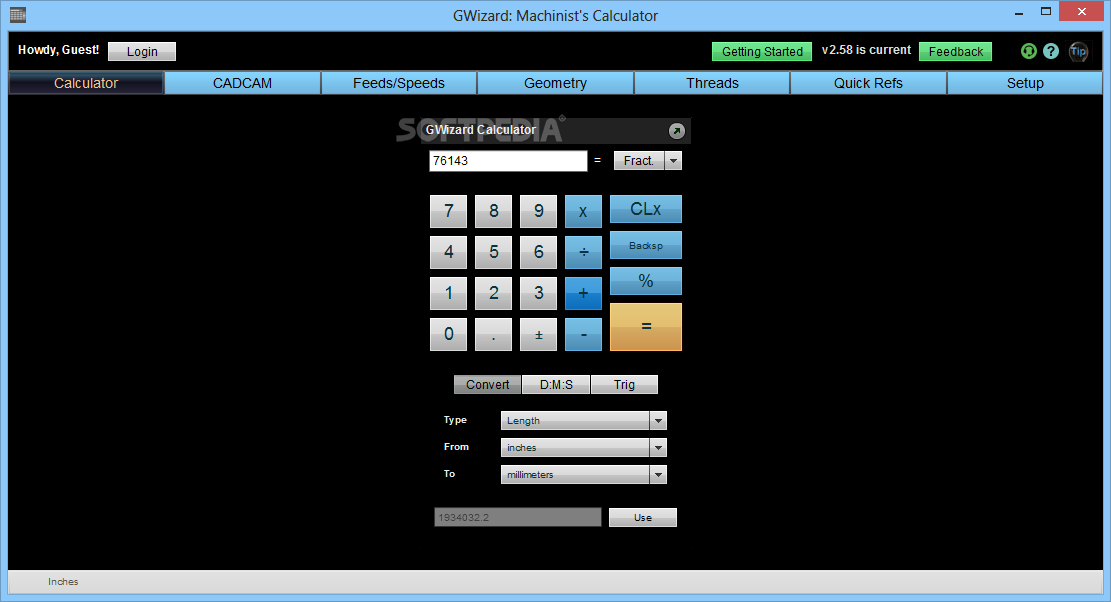Click the green refresh icon near Feedback
The image size is (1111, 602).
click(x=1028, y=51)
